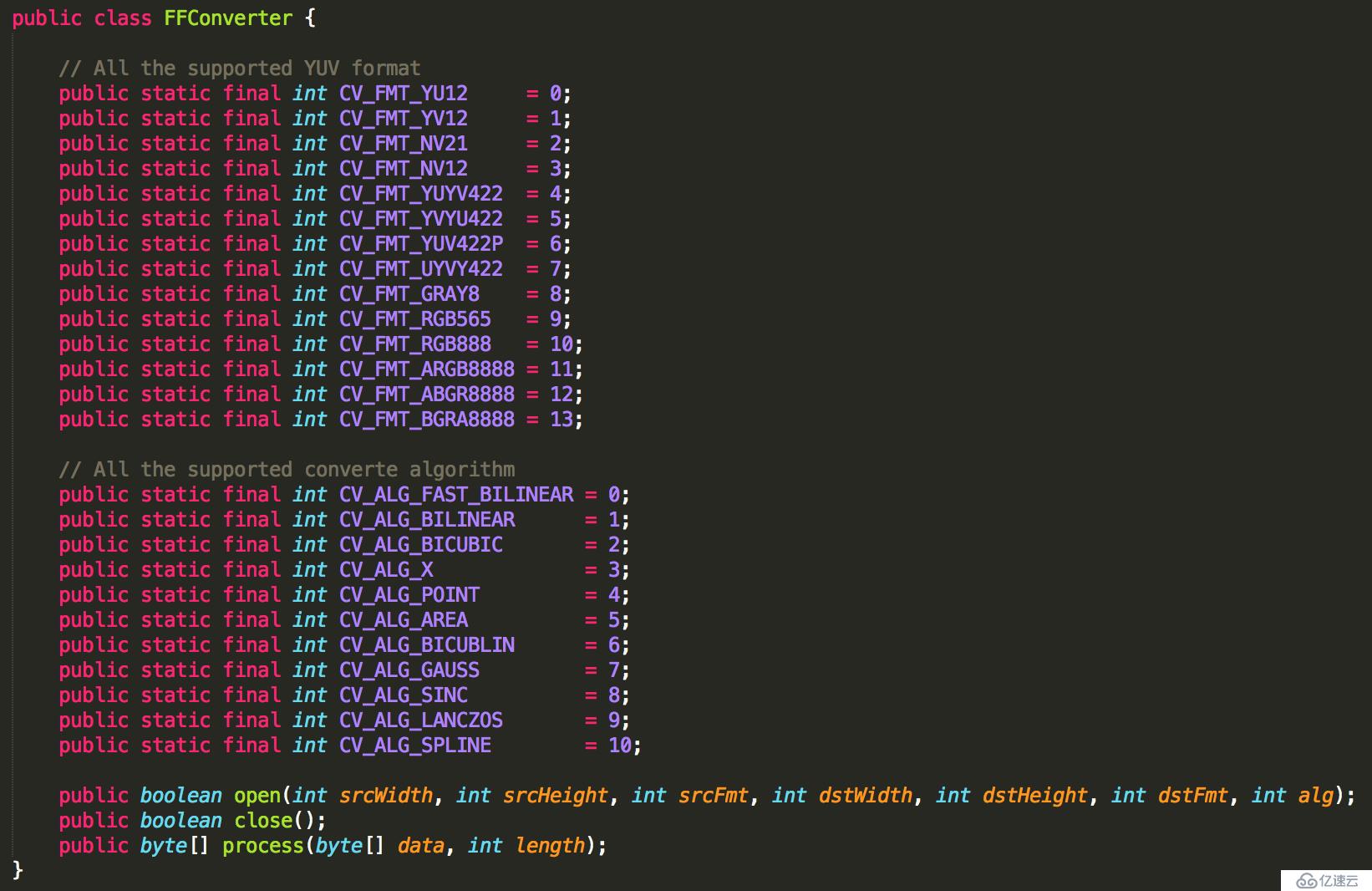
Task: Click the srcFmt parameter
Action: pyautogui.click(x=714, y=795)
